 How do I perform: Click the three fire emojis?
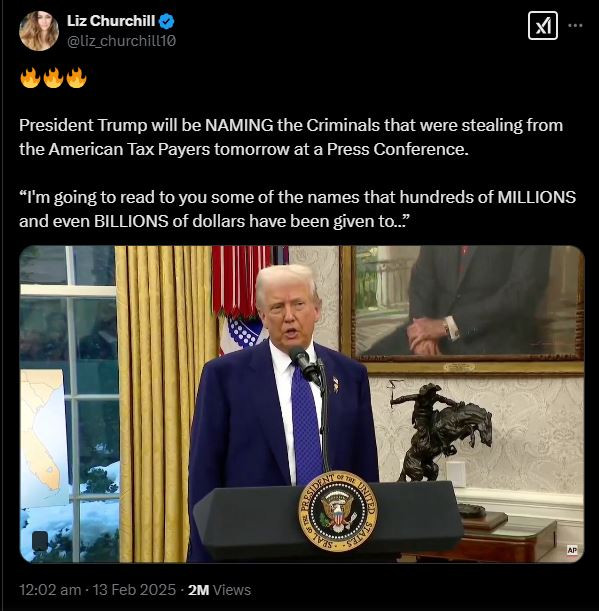53,77
